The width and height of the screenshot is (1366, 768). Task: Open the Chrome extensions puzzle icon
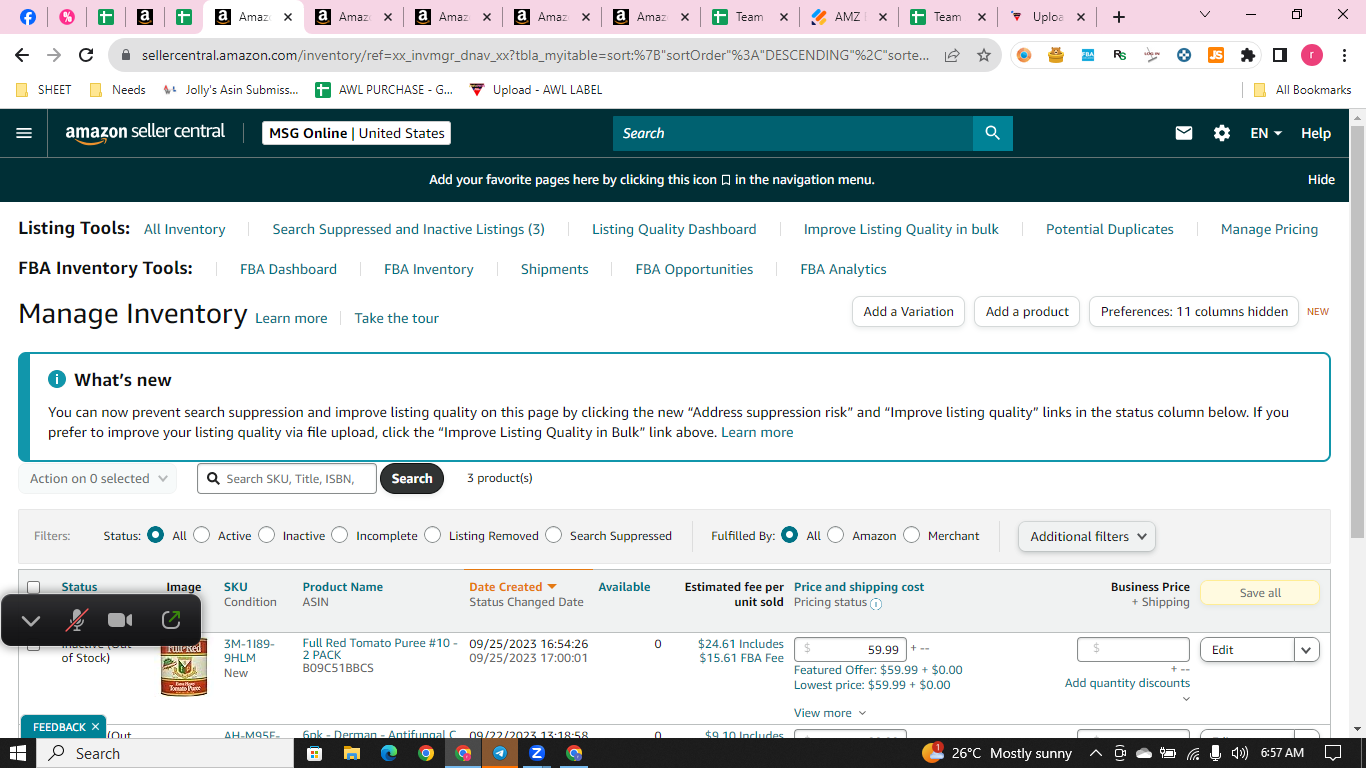pos(1248,55)
